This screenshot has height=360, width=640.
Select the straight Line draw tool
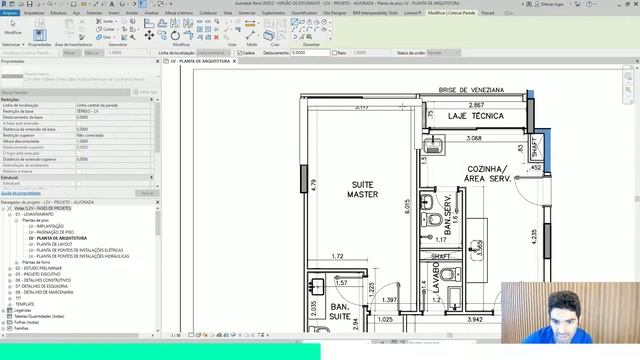coord(294,22)
